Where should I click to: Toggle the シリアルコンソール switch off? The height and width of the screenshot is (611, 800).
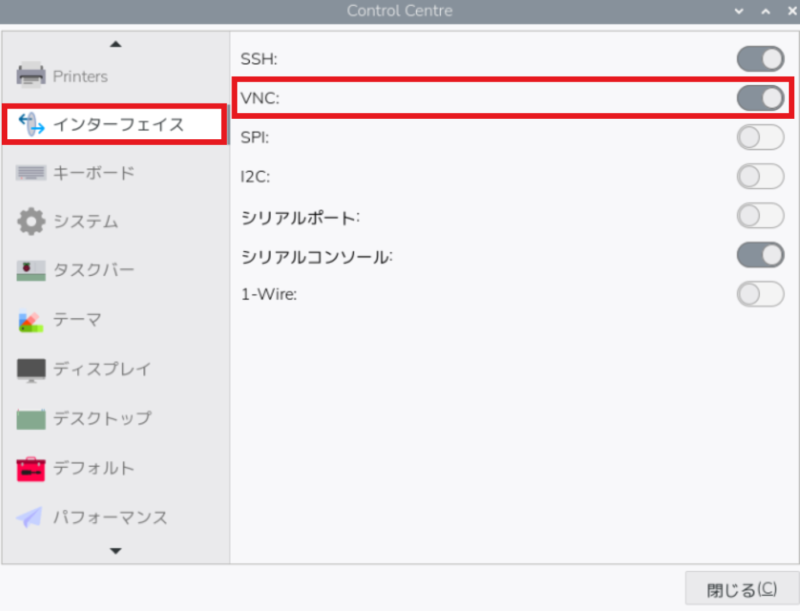(x=760, y=255)
